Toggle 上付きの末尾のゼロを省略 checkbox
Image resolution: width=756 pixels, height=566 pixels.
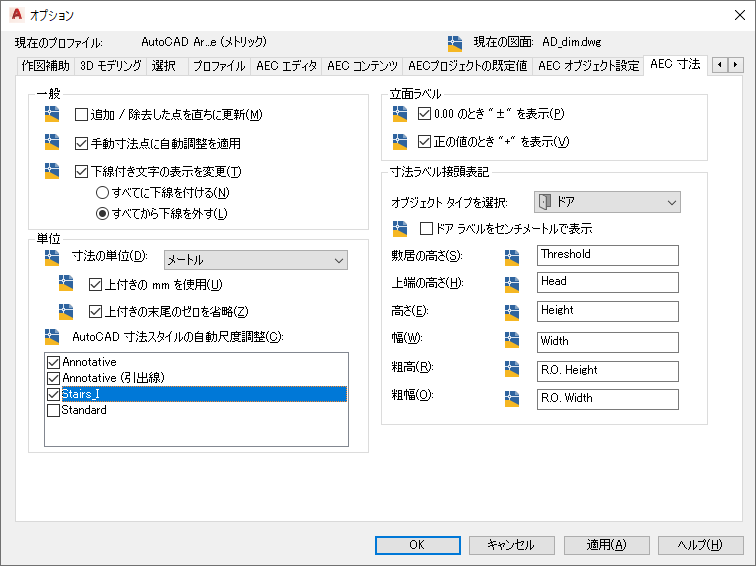click(x=95, y=312)
